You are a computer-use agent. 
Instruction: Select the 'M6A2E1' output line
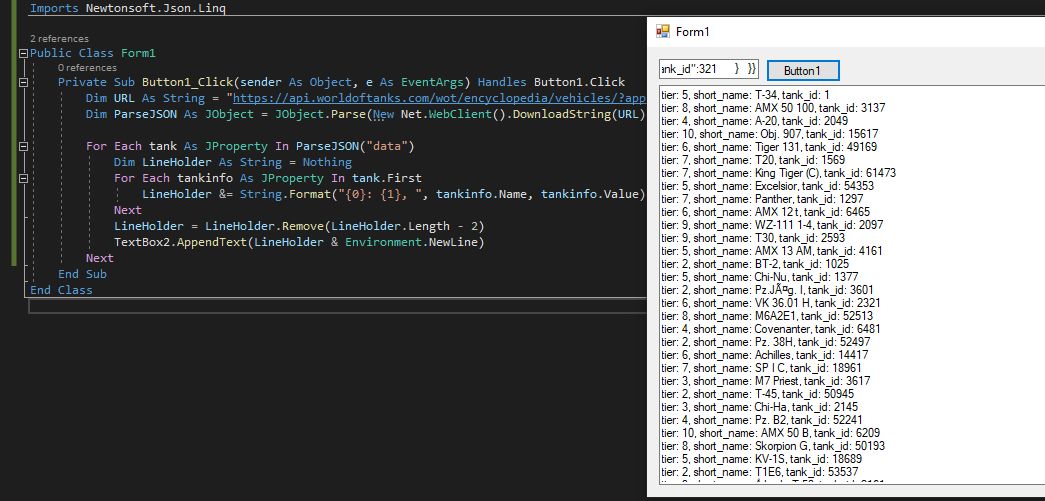[767, 316]
